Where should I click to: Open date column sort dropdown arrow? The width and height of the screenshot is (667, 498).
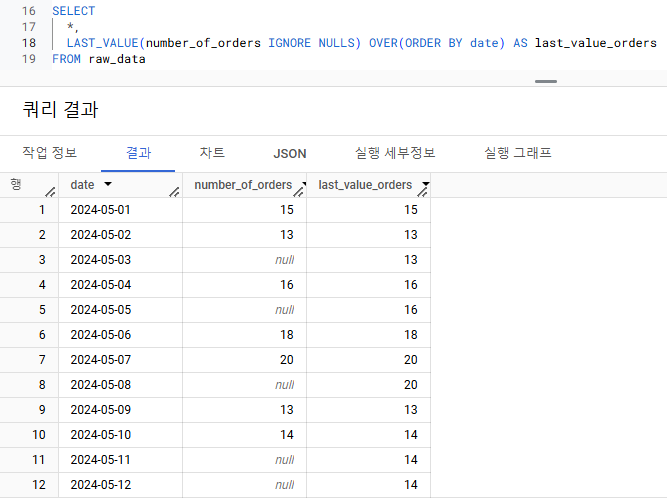[x=108, y=184]
